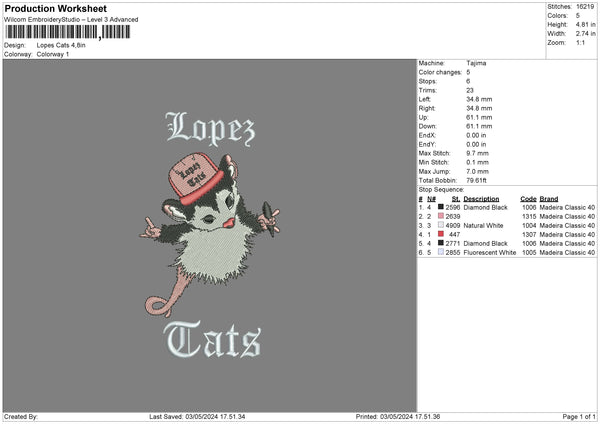Click the Left value 34.8 mm
The height and width of the screenshot is (424, 600).
(x=479, y=99)
